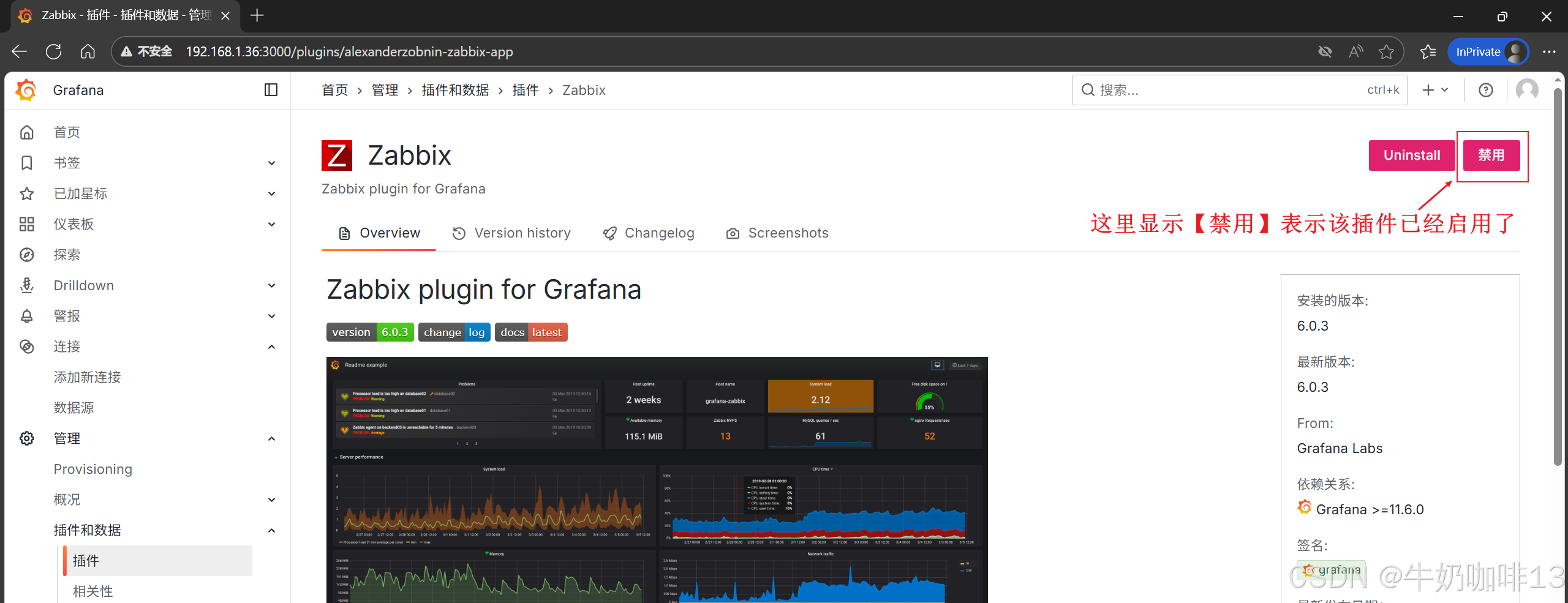The height and width of the screenshot is (603, 1568).
Task: Click the browser home icon
Action: pos(88,51)
